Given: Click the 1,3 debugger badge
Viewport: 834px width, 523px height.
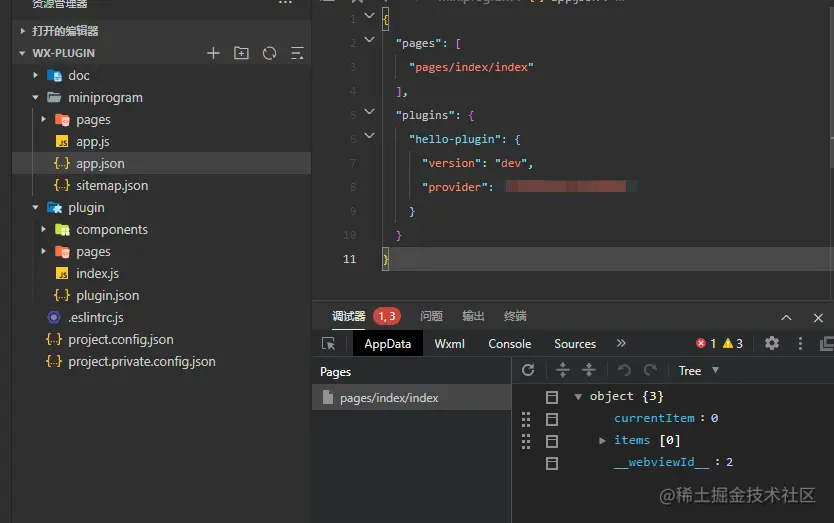Looking at the screenshot, I should [x=387, y=317].
